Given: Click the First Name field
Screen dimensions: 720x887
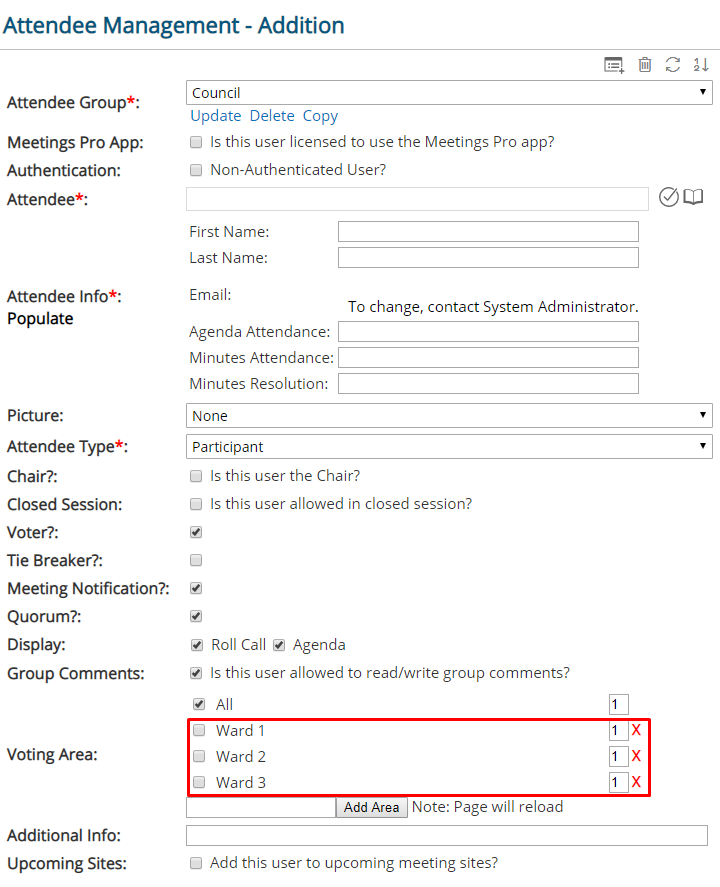Looking at the screenshot, I should [x=488, y=232].
